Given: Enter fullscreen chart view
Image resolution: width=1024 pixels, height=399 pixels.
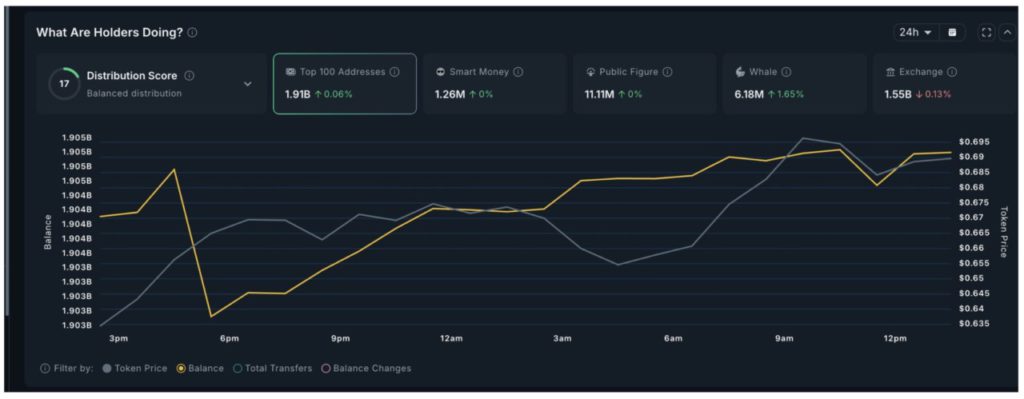Looking at the screenshot, I should click(986, 33).
